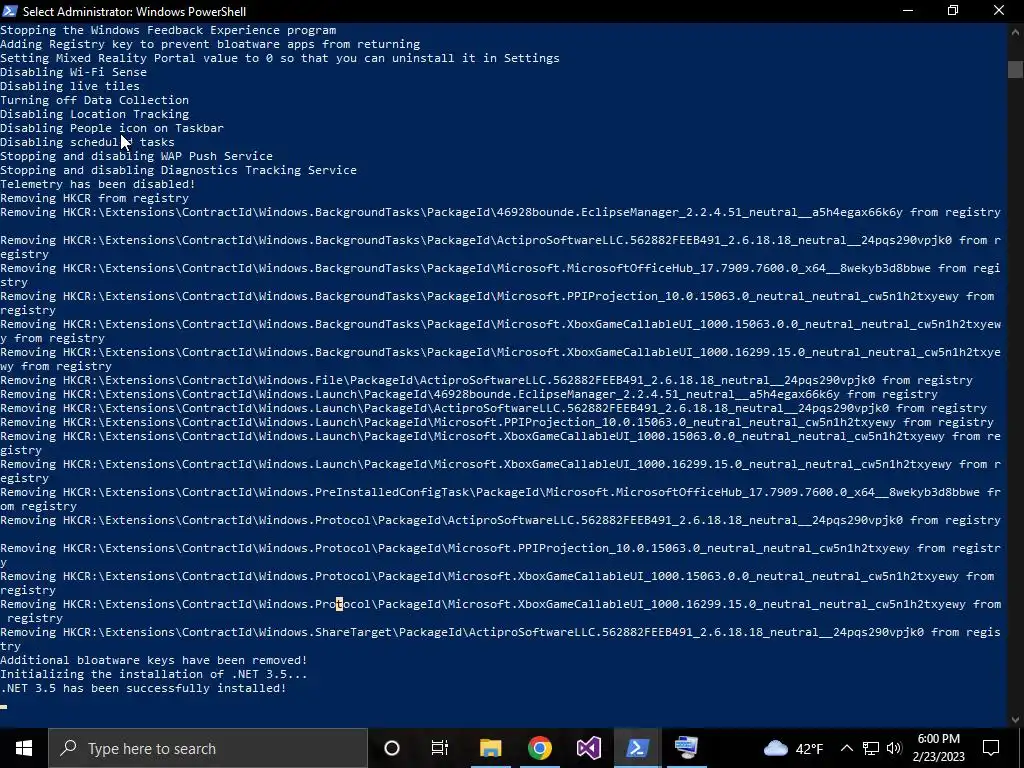Open the remote desktop computer icon on taskbar
1024x768 pixels.
686,748
